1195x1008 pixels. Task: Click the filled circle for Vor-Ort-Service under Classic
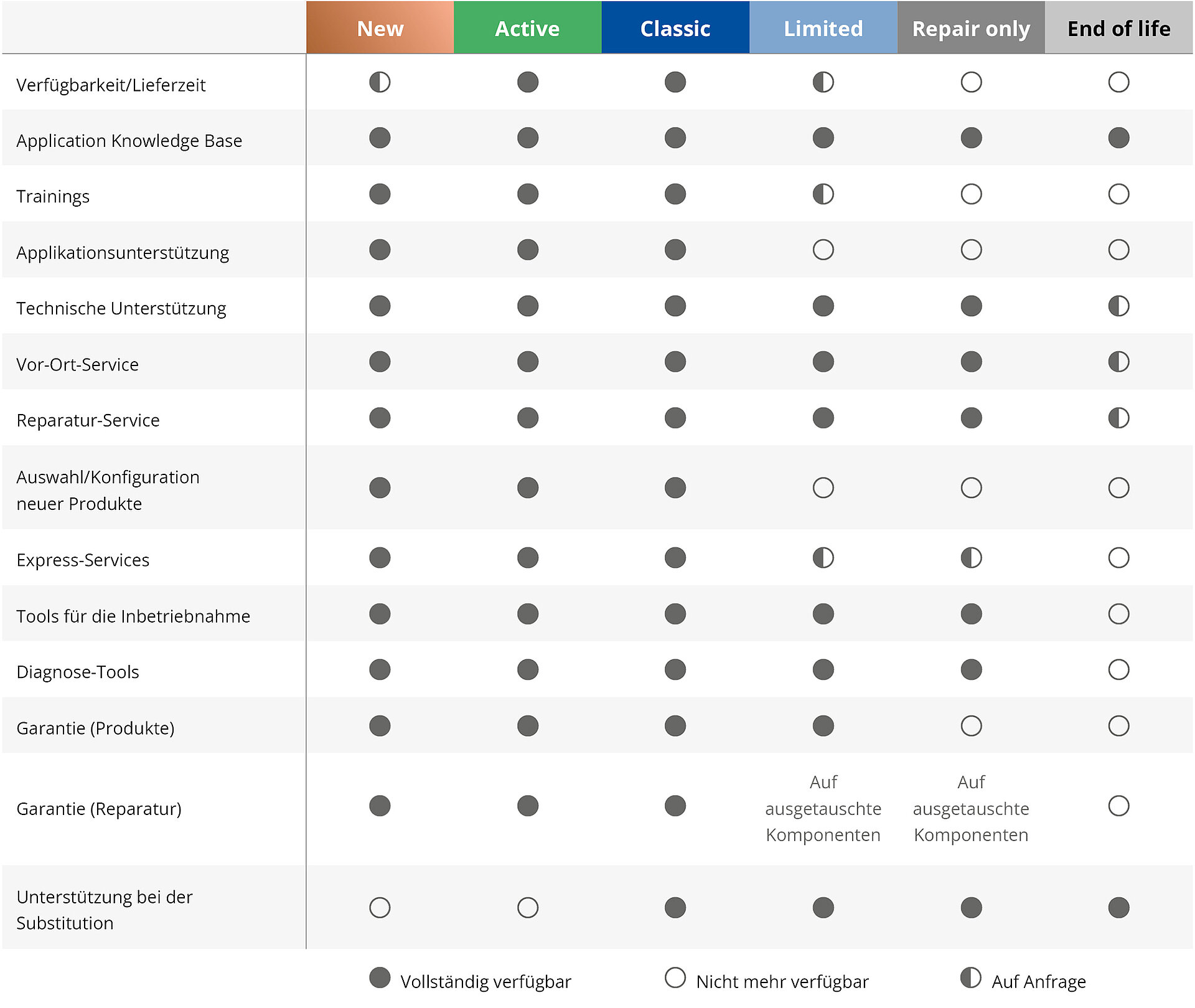click(x=675, y=362)
